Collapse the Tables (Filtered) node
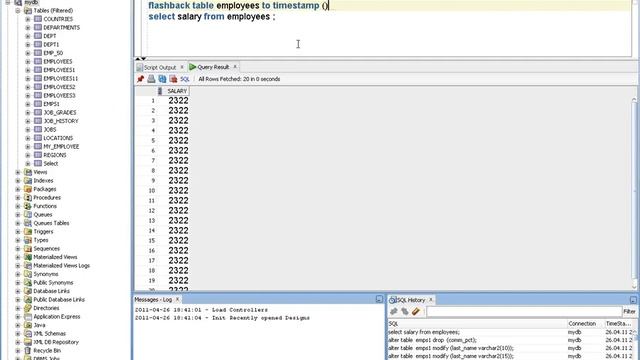640x360 pixels. 18,11
